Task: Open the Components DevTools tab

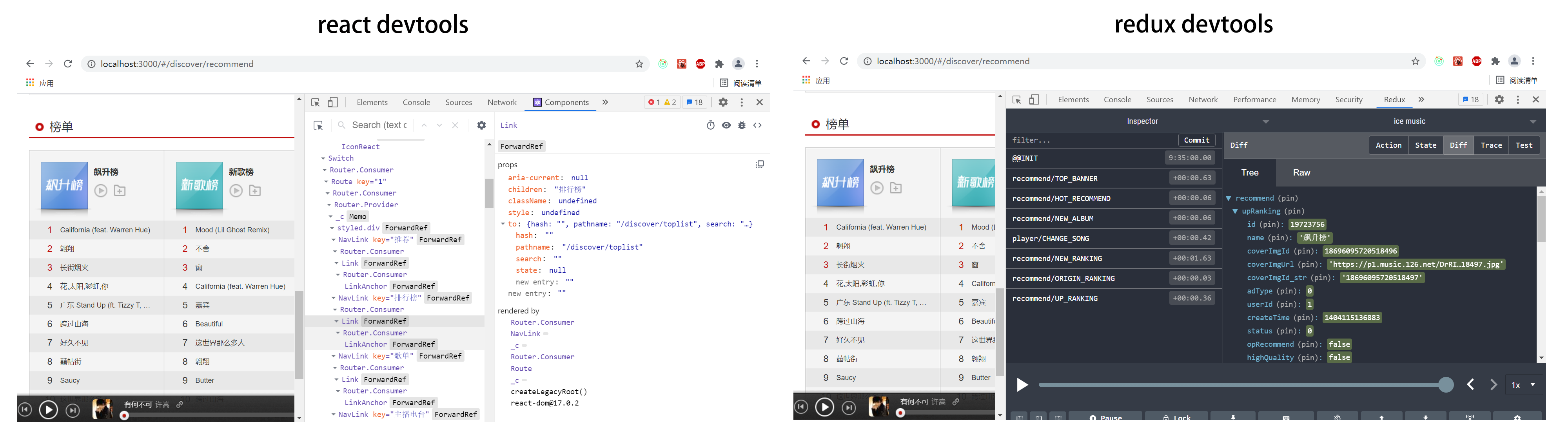Action: pyautogui.click(x=561, y=102)
